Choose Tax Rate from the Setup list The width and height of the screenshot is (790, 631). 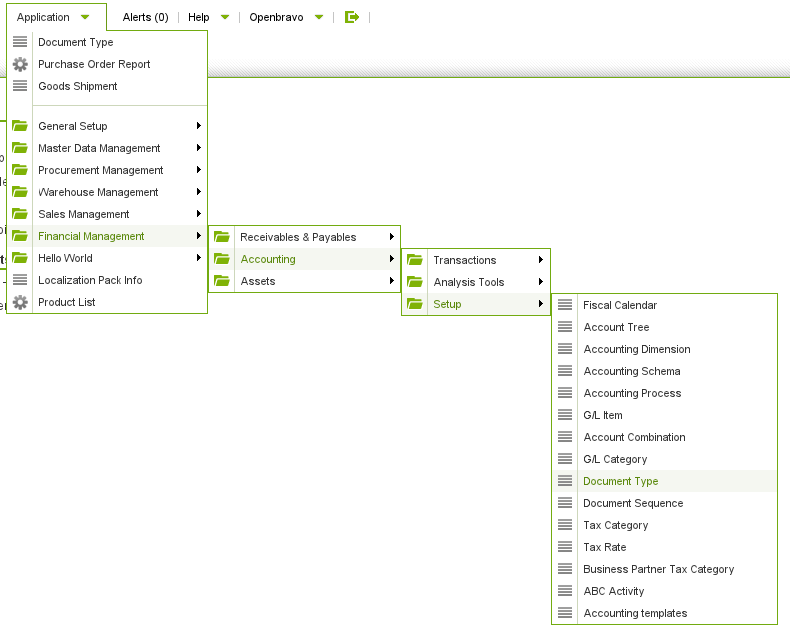coord(604,547)
